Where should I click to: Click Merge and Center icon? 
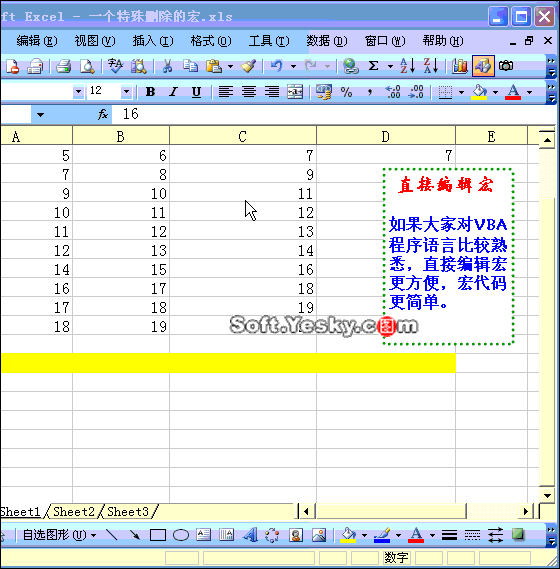(295, 92)
